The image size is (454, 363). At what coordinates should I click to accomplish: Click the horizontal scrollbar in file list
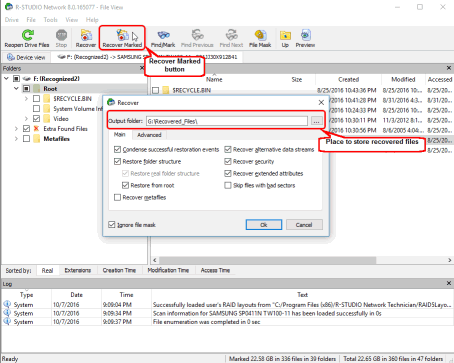click(268, 260)
